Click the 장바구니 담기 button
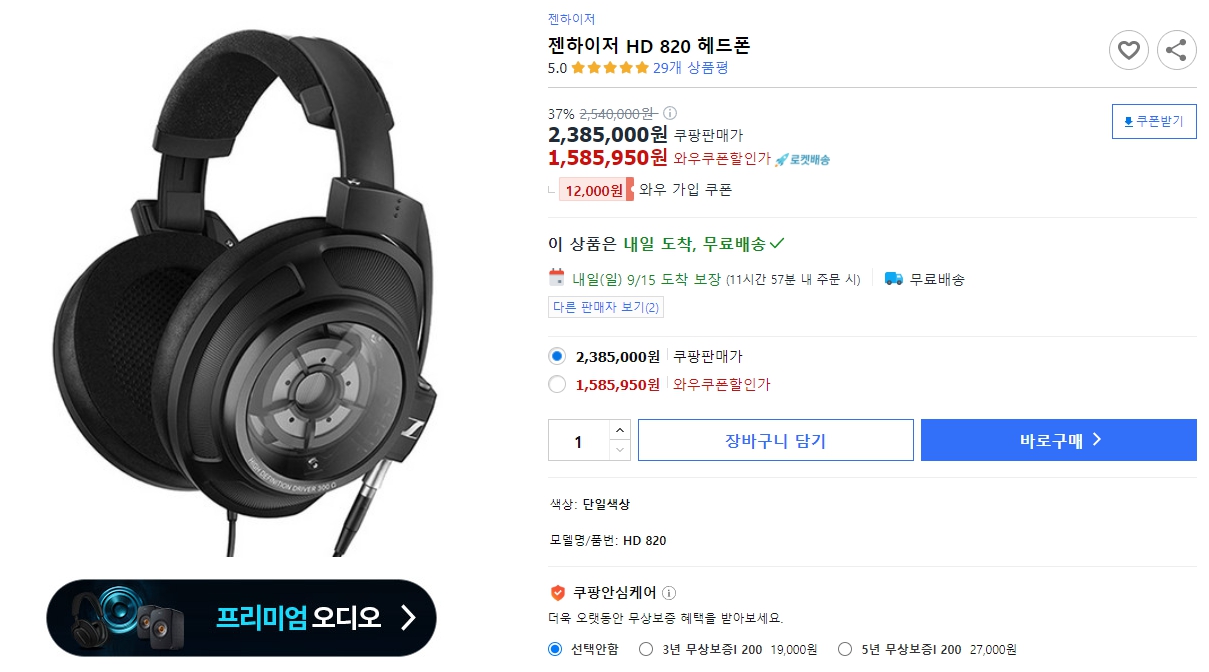This screenshot has width=1209, height=672. tap(775, 439)
